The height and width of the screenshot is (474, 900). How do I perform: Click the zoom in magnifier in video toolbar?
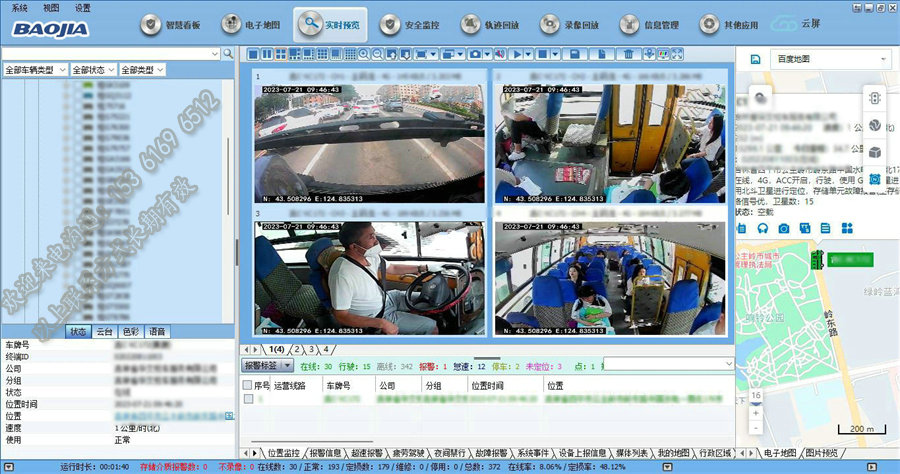[x=363, y=53]
